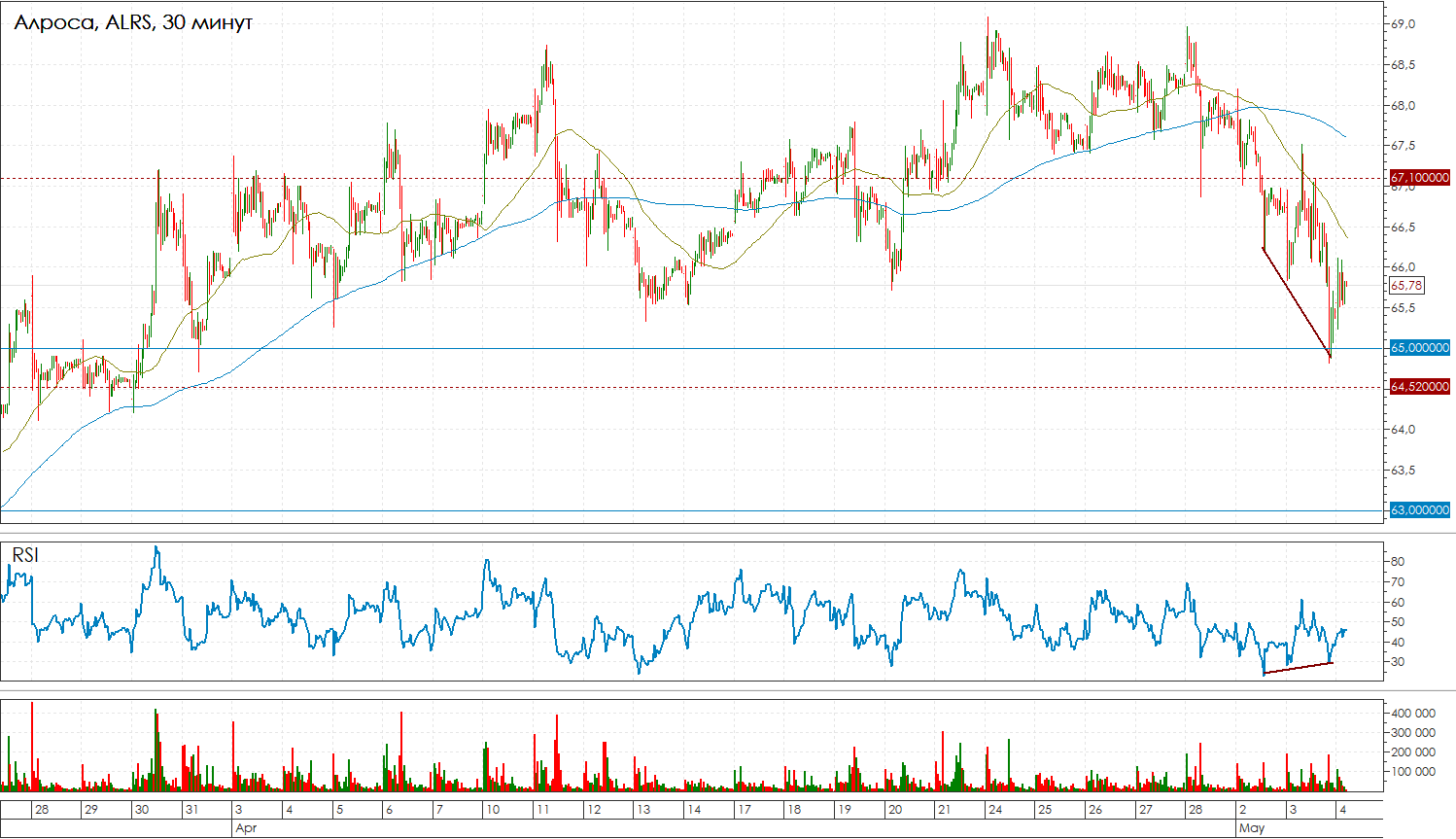Click date label 31 on time axis
This screenshot has height=839, width=1456.
click(192, 809)
